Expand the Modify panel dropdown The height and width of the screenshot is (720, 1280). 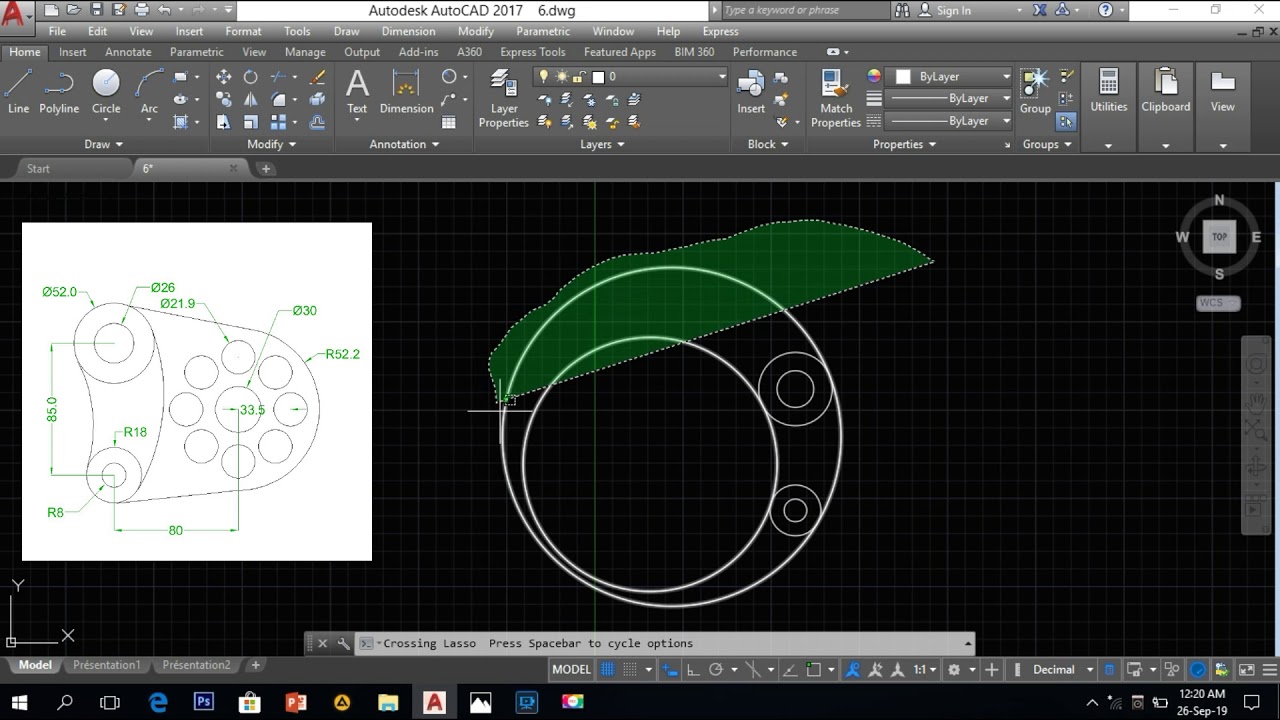point(271,144)
